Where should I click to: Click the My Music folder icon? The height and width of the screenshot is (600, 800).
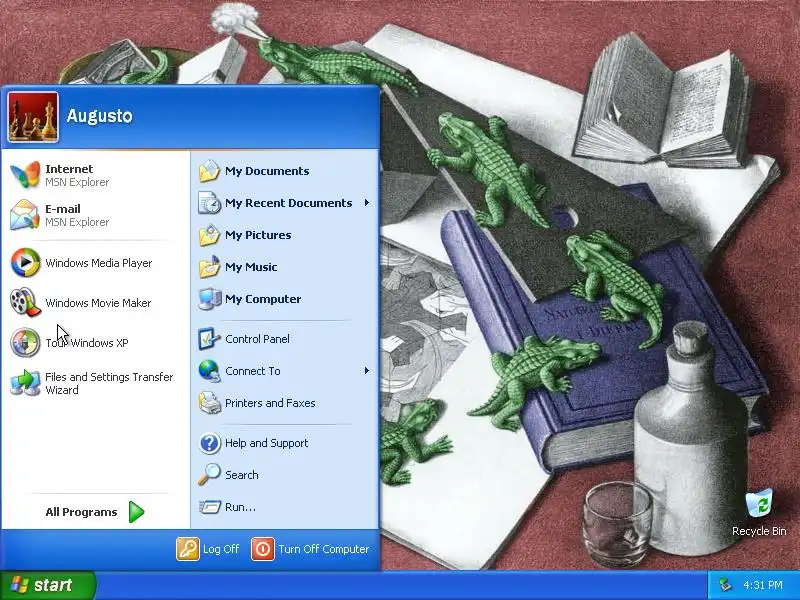209,267
